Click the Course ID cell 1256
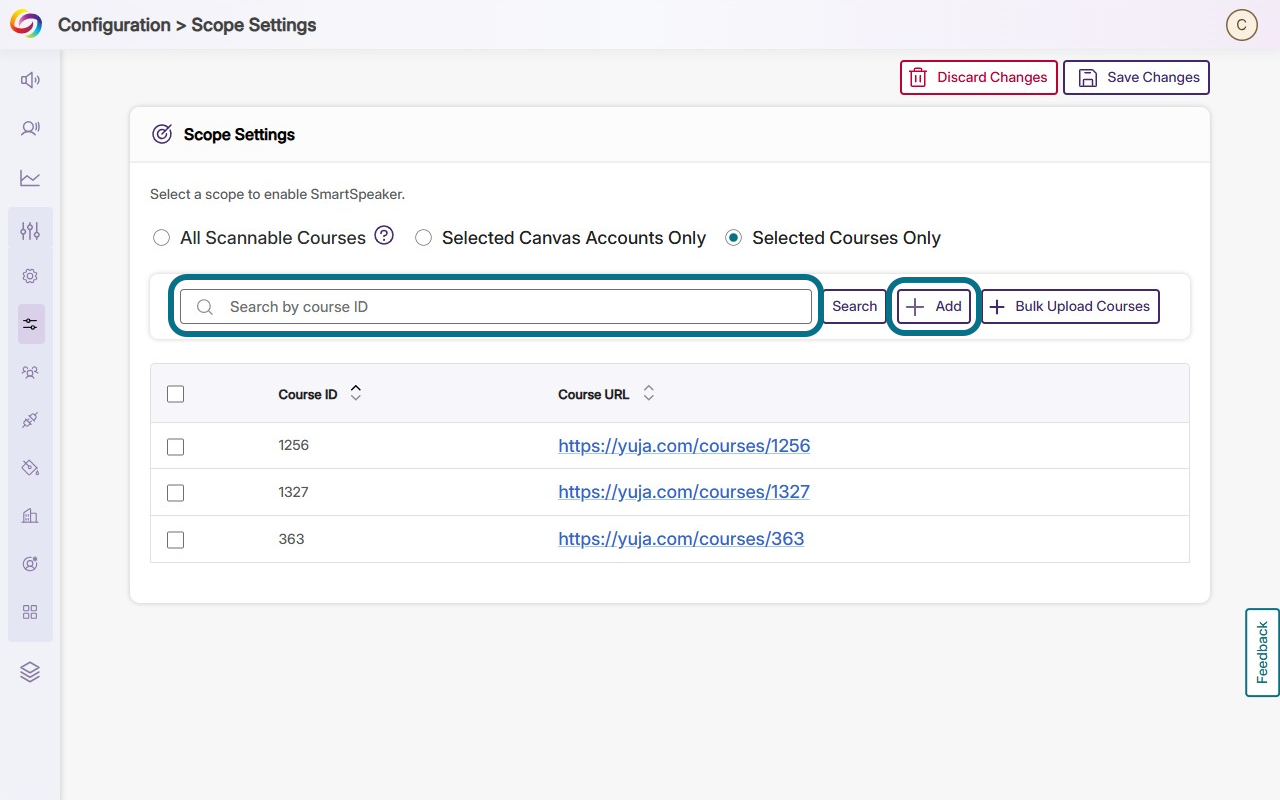The width and height of the screenshot is (1280, 800). pyautogui.click(x=294, y=445)
